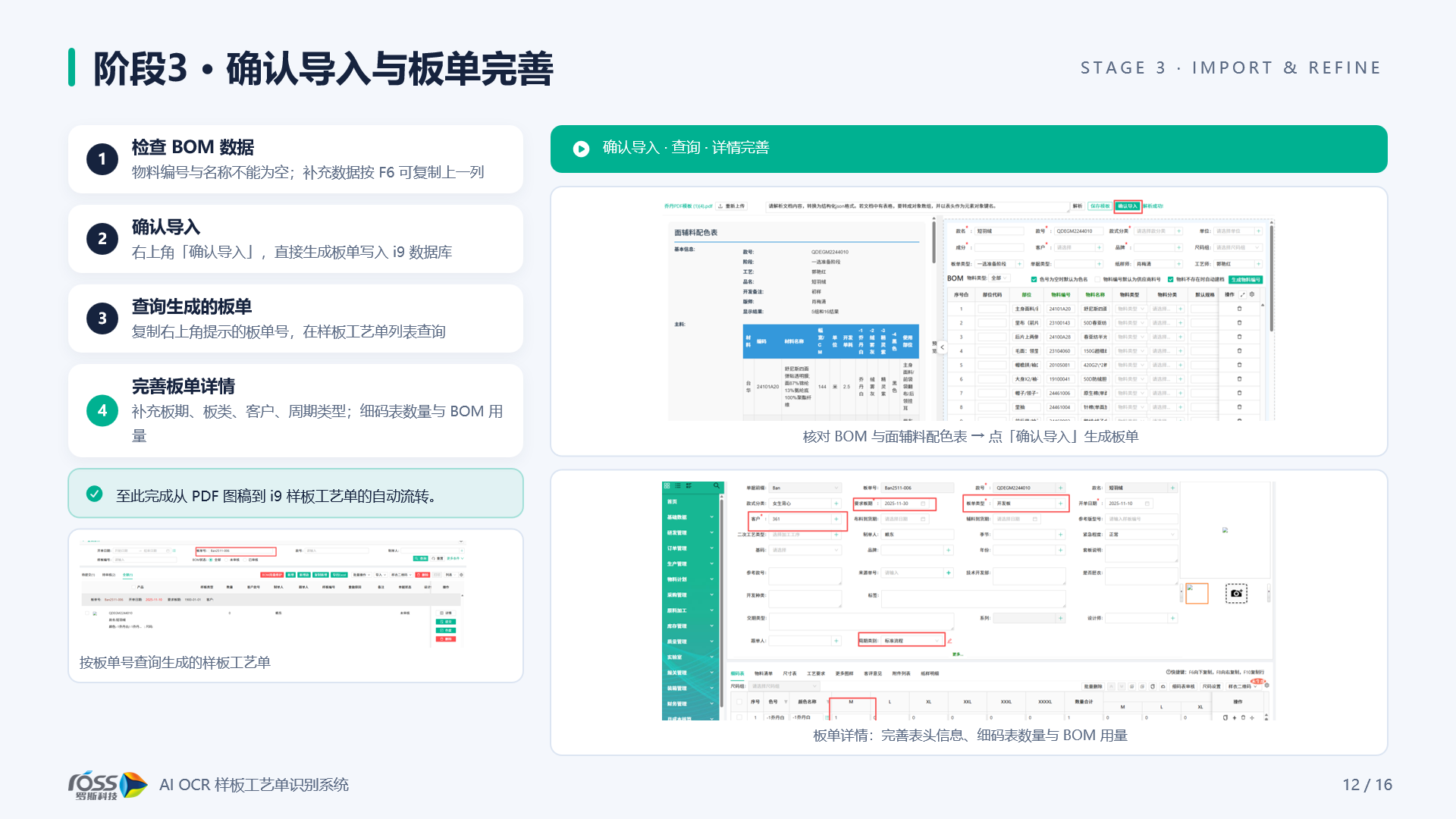Toggle the 色号为空时默认为色名 checkbox
The image size is (1456, 819).
(1034, 279)
